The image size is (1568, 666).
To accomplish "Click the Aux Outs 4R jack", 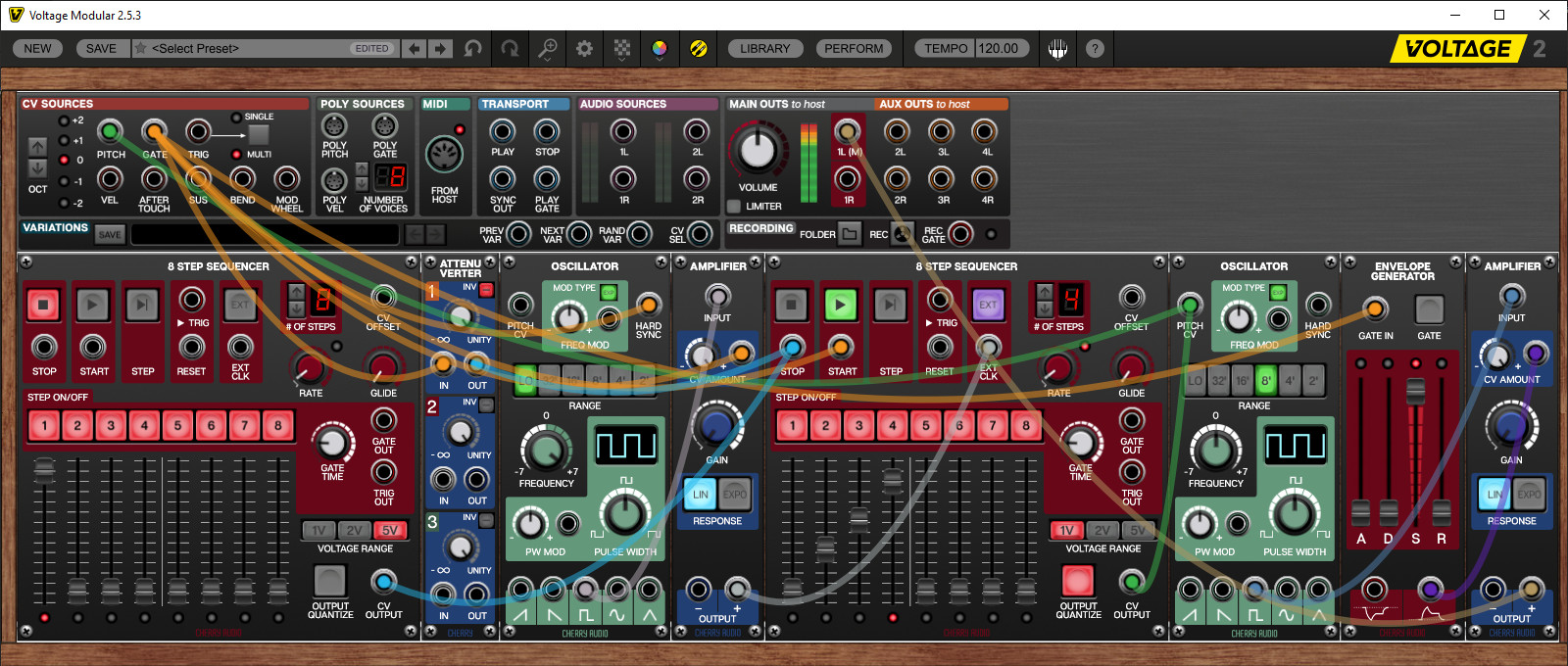I will [984, 178].
